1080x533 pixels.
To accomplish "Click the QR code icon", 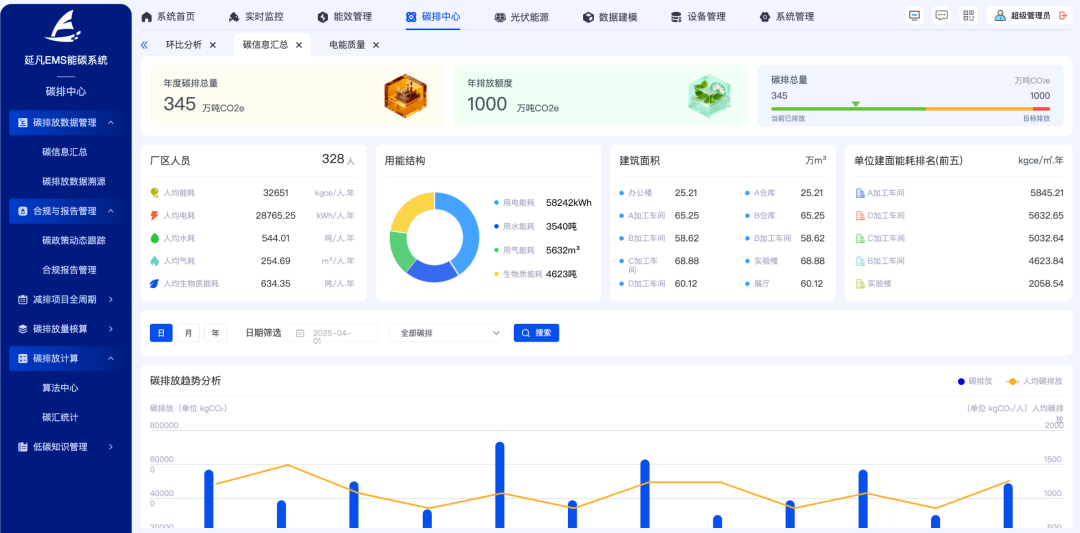I will pos(968,16).
